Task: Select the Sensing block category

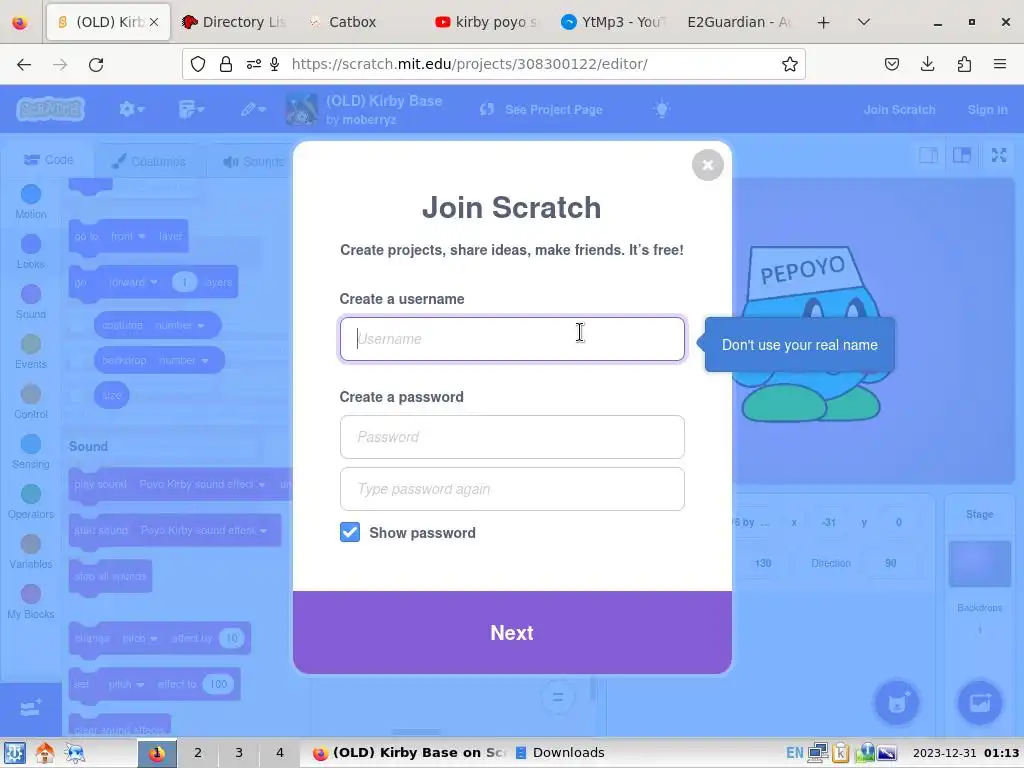Action: pyautogui.click(x=31, y=452)
